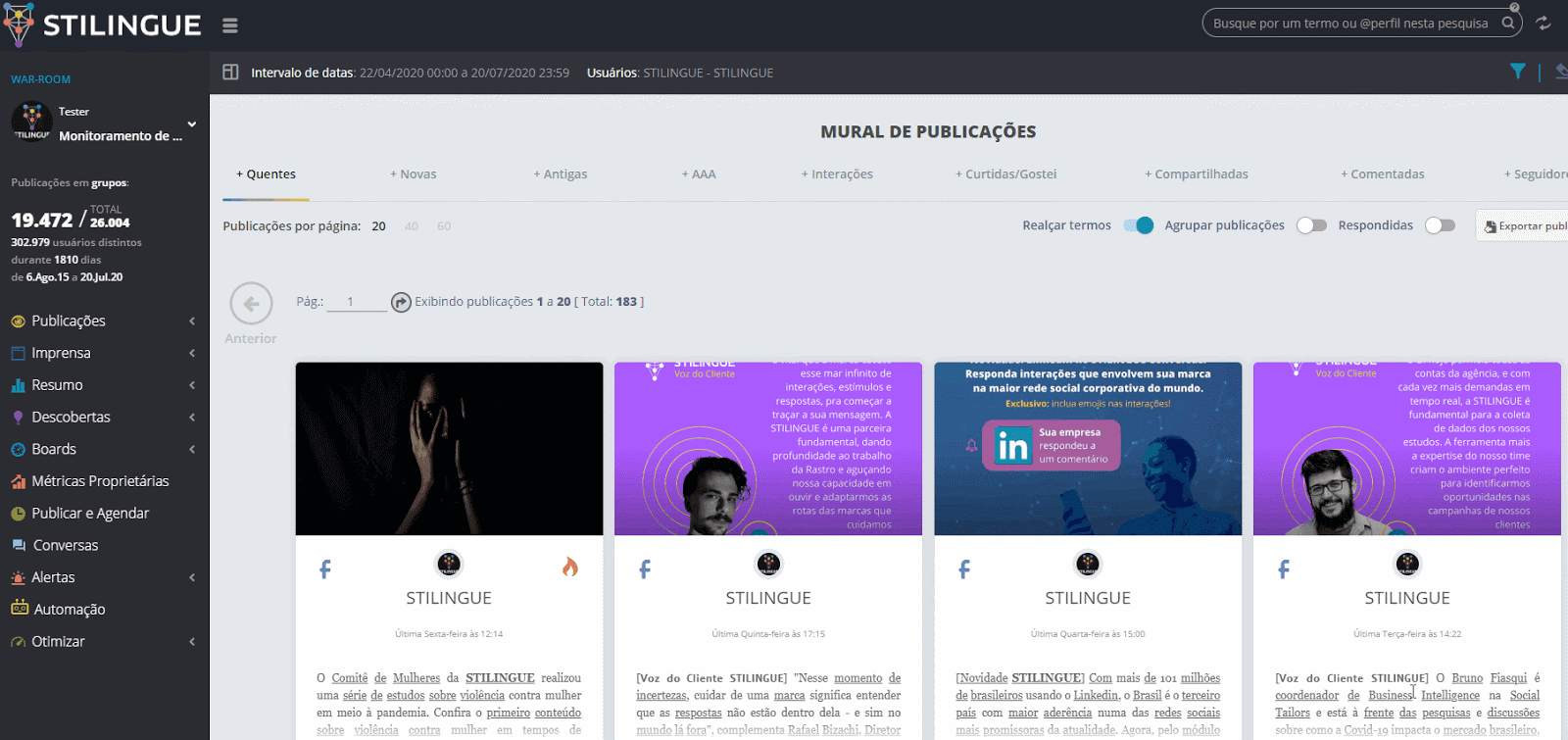This screenshot has width=1568, height=740.
Task: Click the STILINGUE logo
Action: point(102,25)
